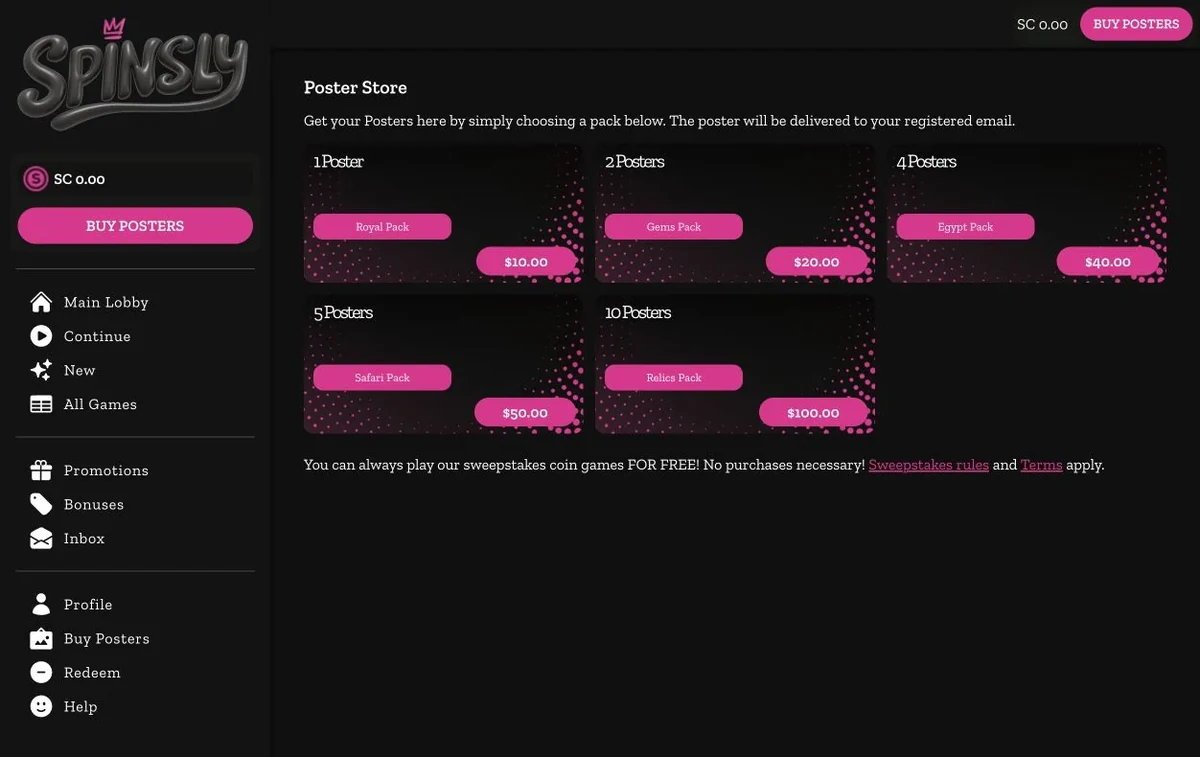Buy the 1 Poster pack for $10.00
The width and height of the screenshot is (1200, 757).
click(526, 262)
